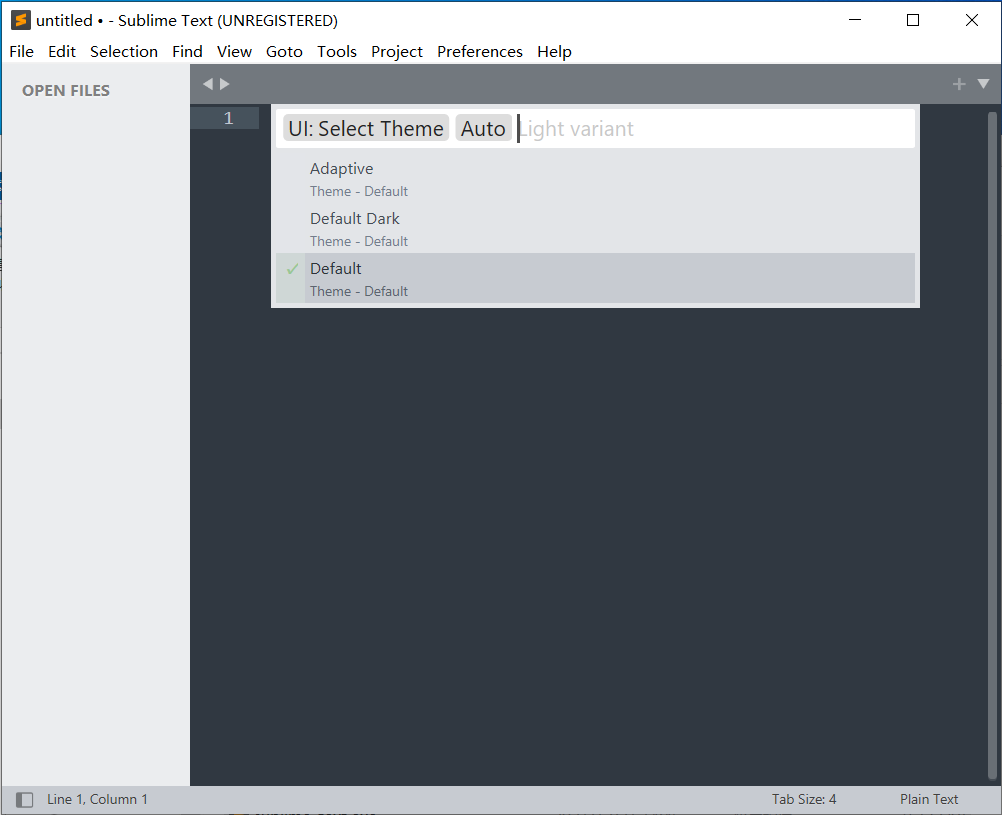Click the plus icon to create a new tab
Image resolution: width=1002 pixels, height=815 pixels.
coord(959,84)
